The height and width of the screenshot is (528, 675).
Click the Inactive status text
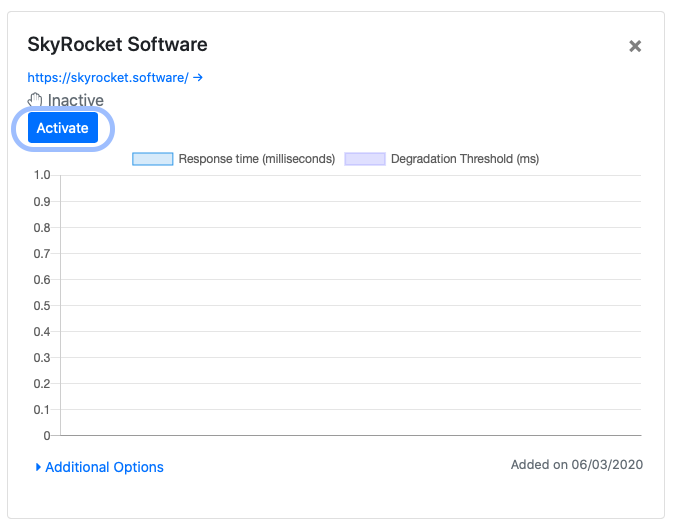(x=75, y=100)
